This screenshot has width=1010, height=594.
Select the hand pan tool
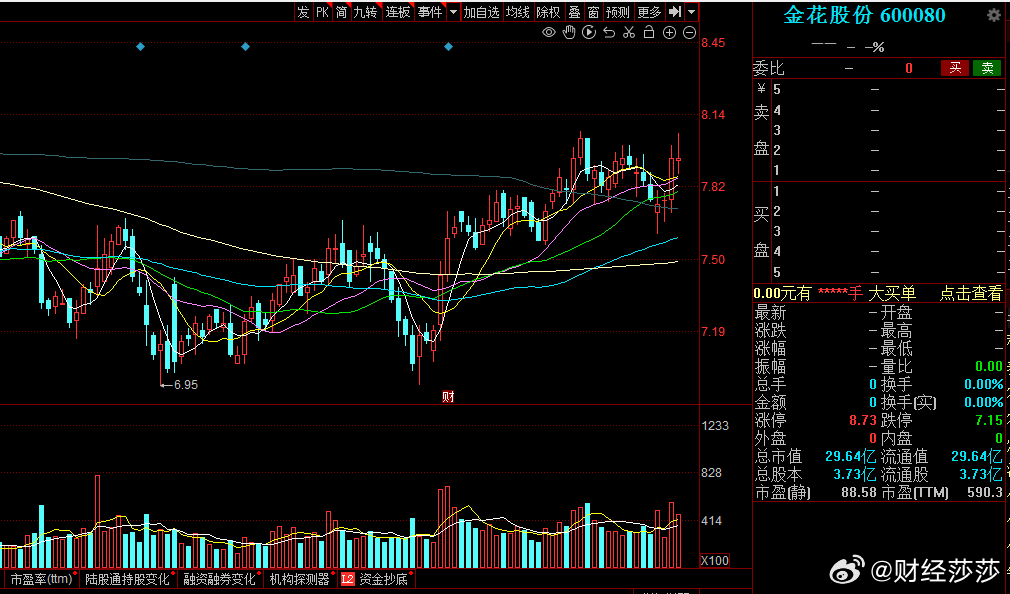(x=569, y=32)
